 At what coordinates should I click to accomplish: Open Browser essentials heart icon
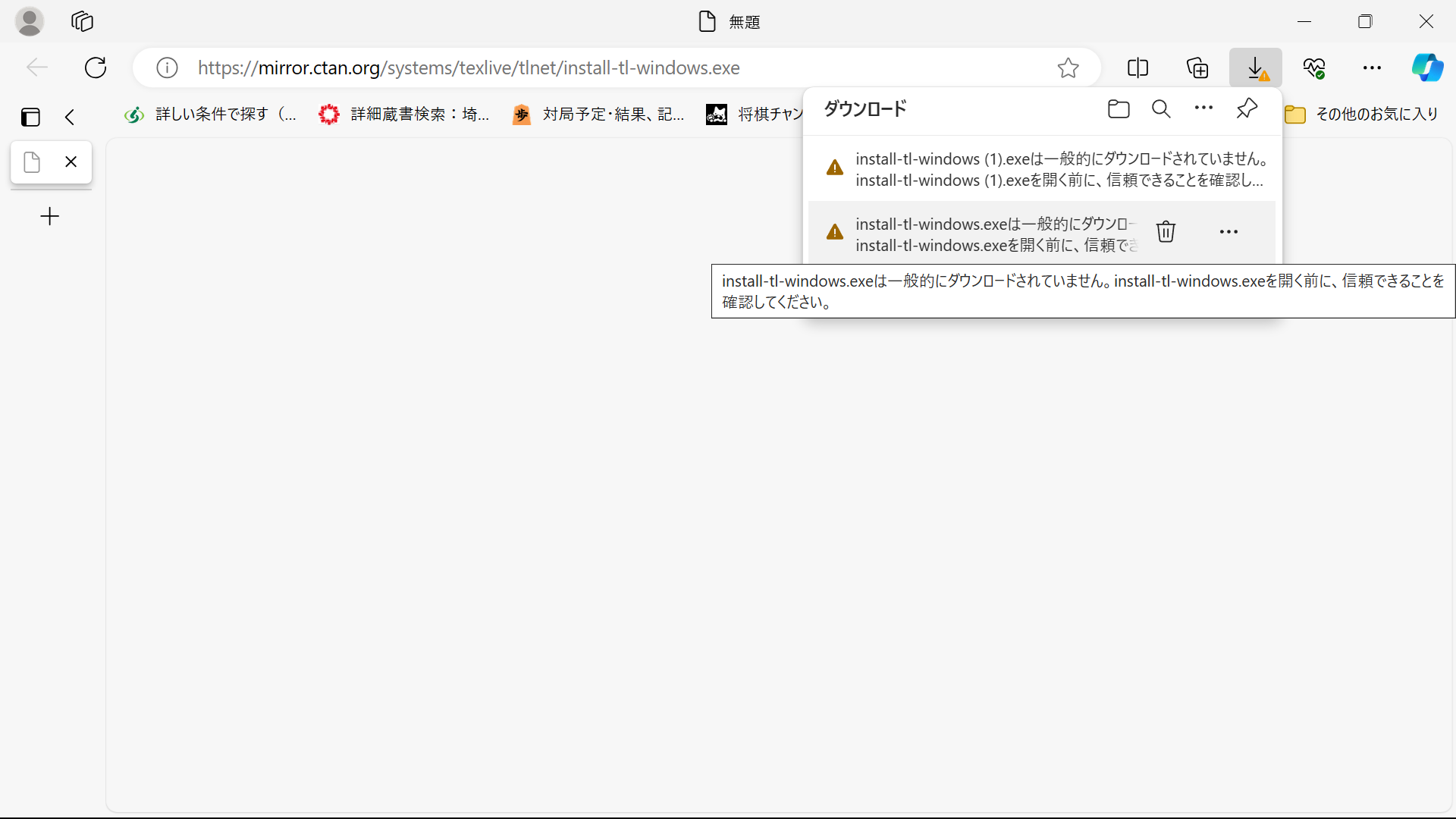coord(1314,67)
